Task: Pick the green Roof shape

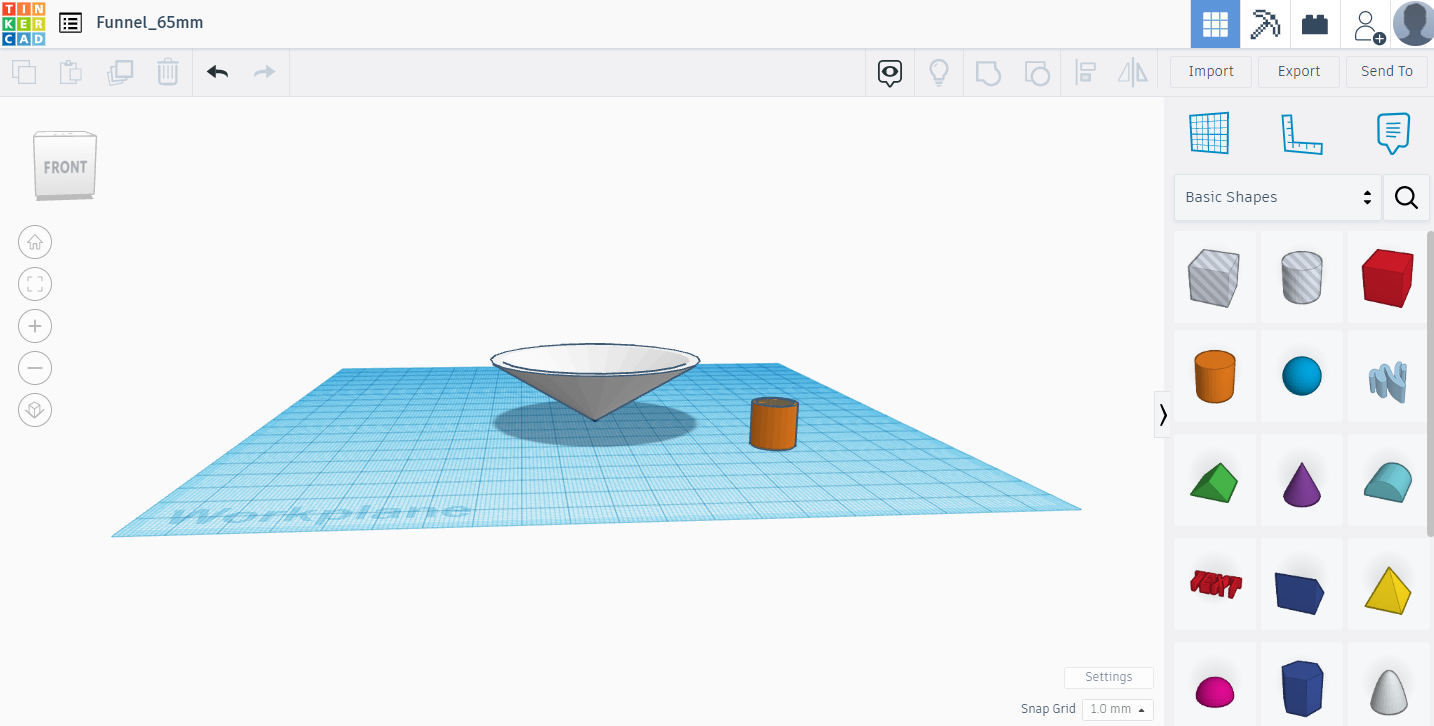Action: [1214, 480]
